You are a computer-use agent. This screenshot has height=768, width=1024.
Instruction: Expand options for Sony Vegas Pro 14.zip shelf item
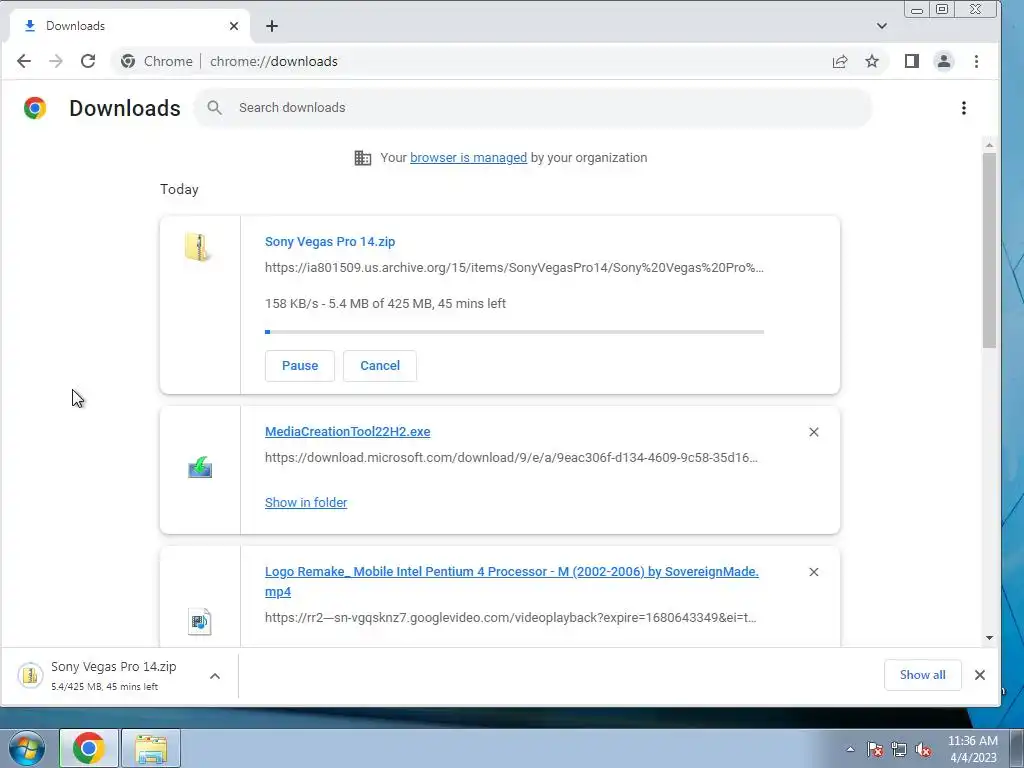(215, 676)
